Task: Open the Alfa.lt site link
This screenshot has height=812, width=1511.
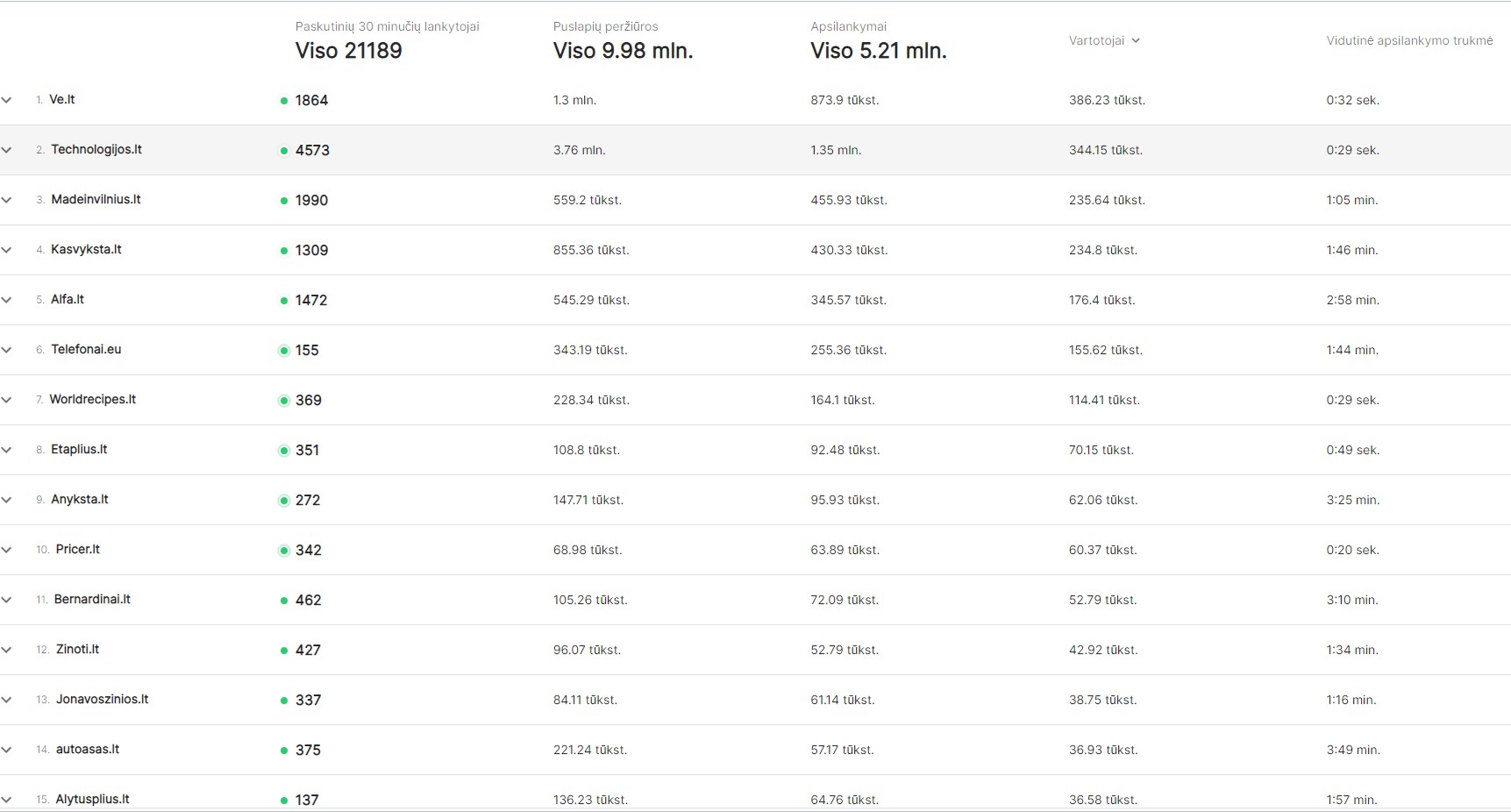Action: tap(68, 299)
